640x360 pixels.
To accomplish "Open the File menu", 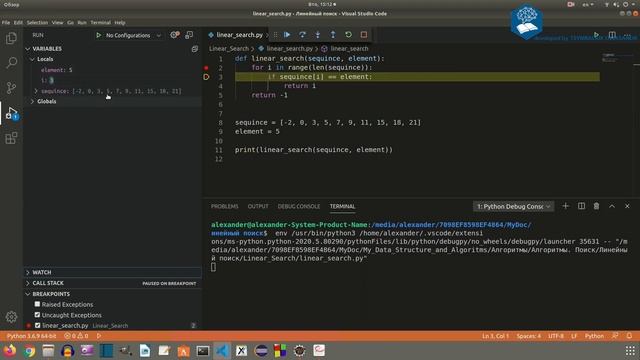I will click(x=6, y=23).
